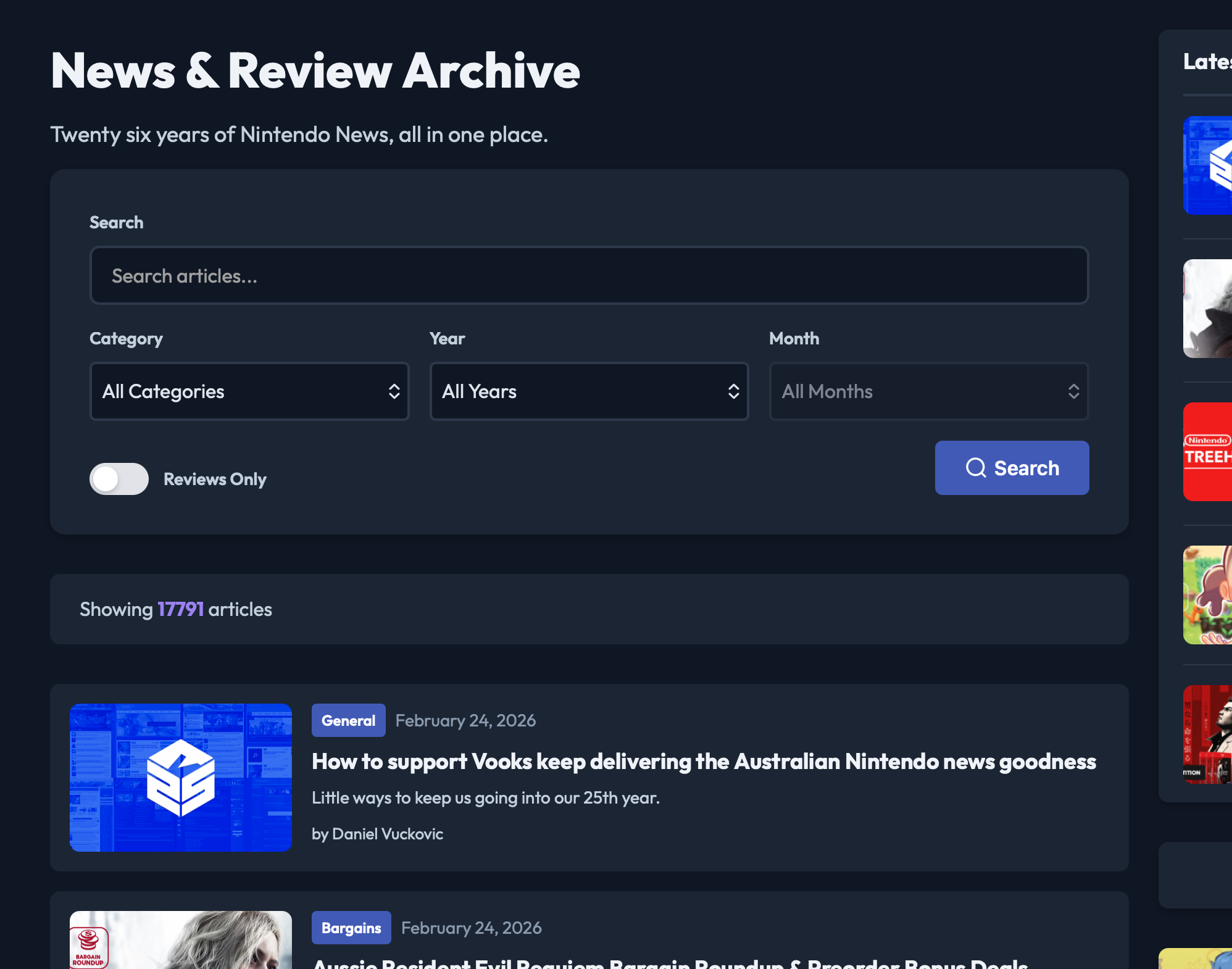
Task: Open the Resident Evil Requiem roundup headline
Action: [x=670, y=963]
